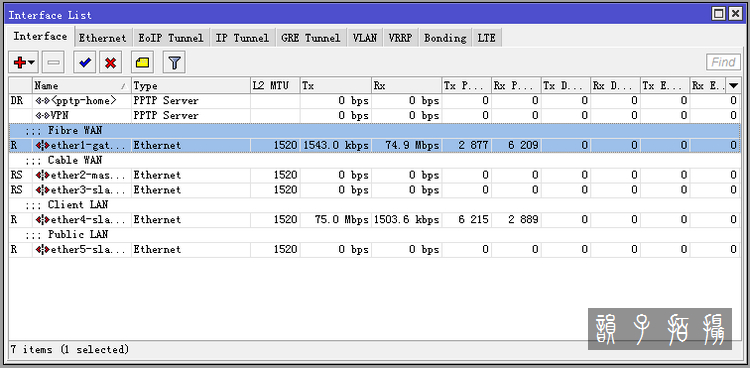Click the ether3-sla... interface icon

42,190
